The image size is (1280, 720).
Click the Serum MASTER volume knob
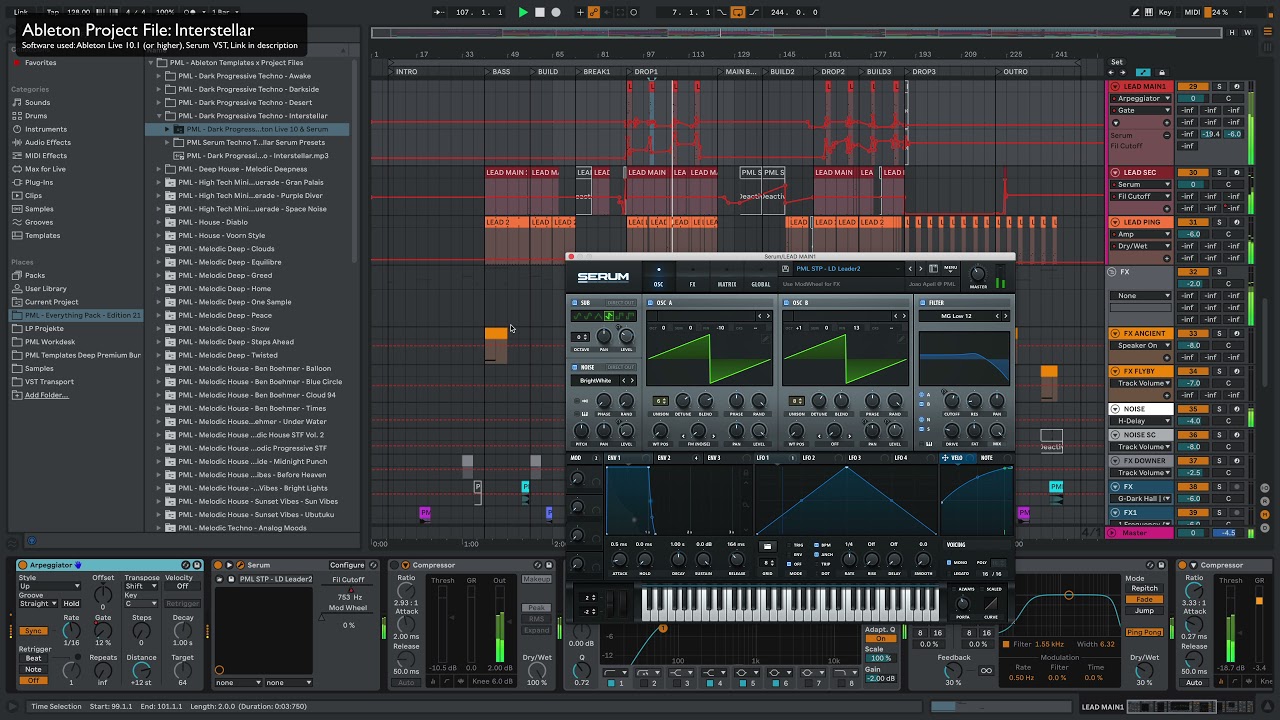tap(979, 273)
